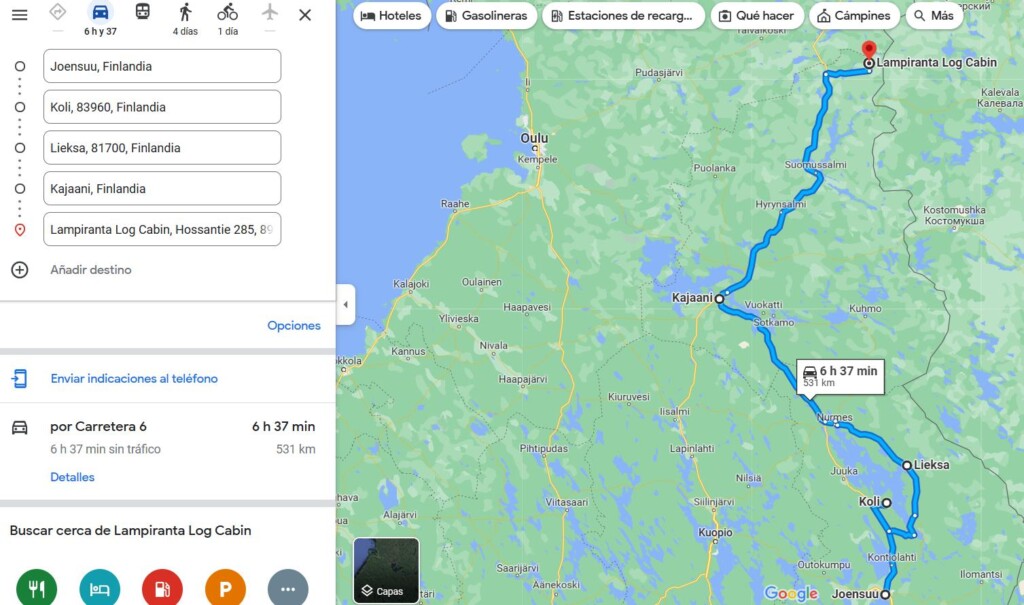Click the restaurants nearby icon
1024x605 pixels.
pos(37,587)
